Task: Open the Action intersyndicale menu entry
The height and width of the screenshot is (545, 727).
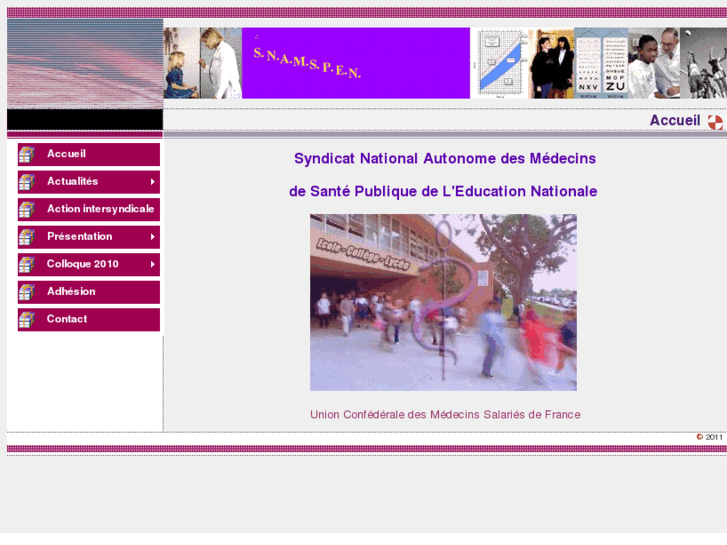Action: 89,210
